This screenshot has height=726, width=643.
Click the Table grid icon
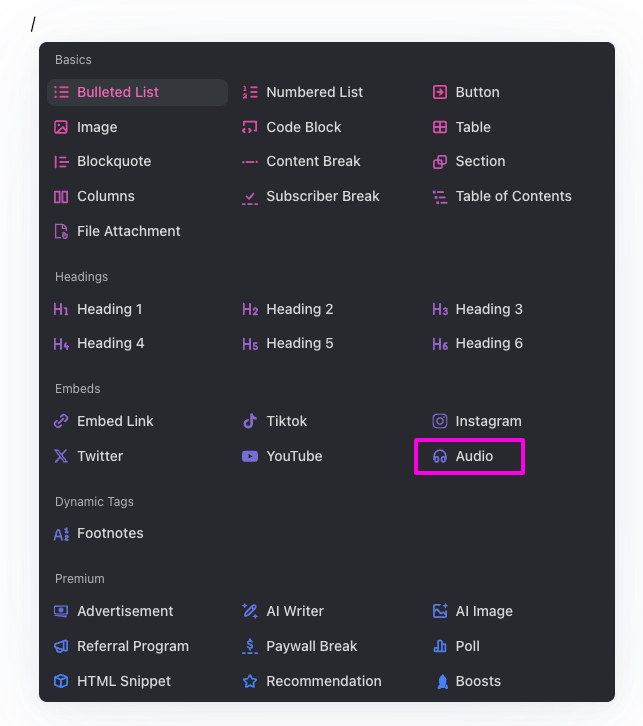[440, 127]
